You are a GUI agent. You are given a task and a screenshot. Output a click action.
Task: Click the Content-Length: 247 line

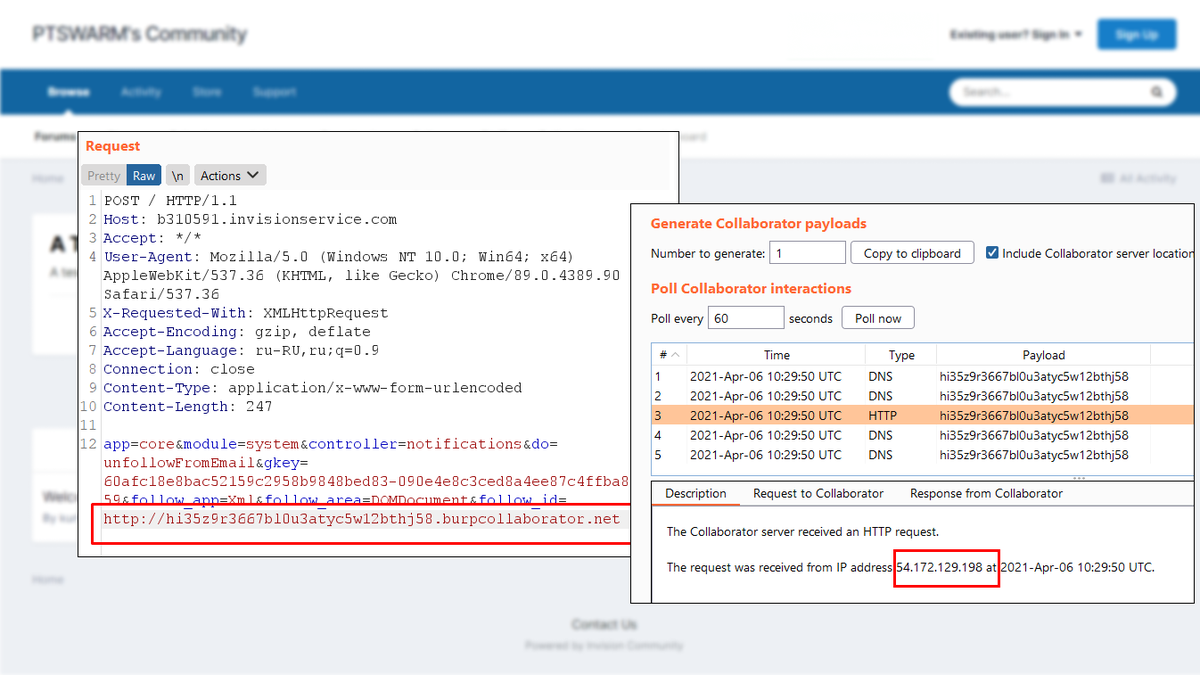(187, 406)
